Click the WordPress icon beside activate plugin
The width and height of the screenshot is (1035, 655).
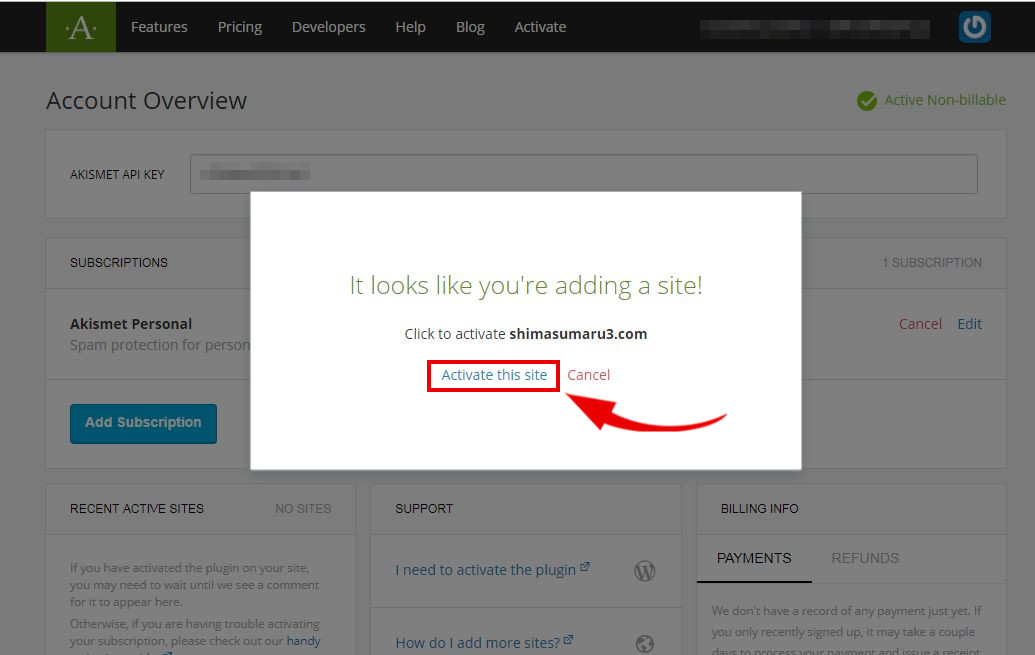(x=645, y=570)
